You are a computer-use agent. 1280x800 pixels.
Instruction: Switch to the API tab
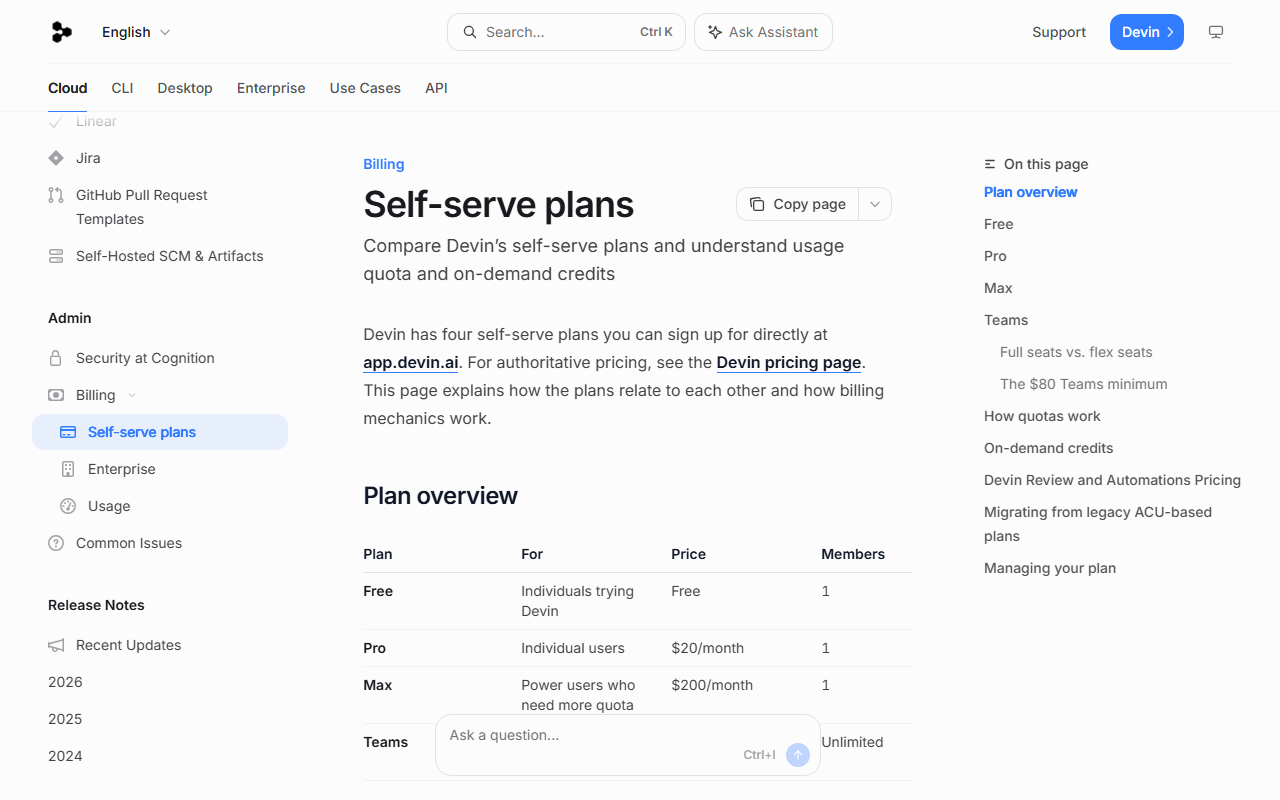pyautogui.click(x=436, y=88)
